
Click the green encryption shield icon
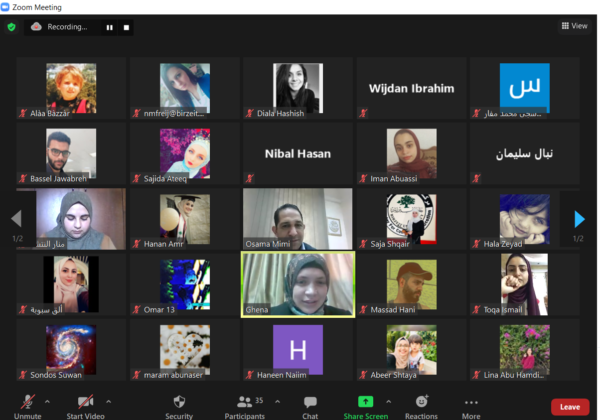click(x=11, y=27)
